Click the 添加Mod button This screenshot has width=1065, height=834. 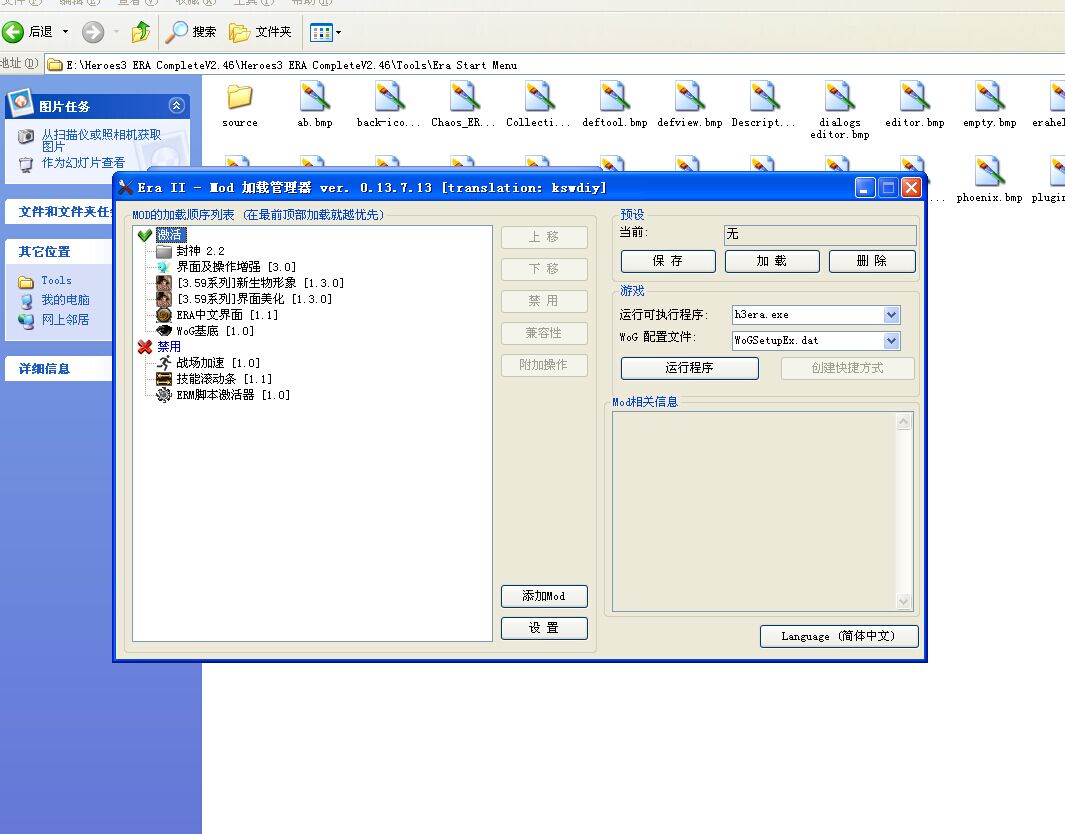coord(544,596)
